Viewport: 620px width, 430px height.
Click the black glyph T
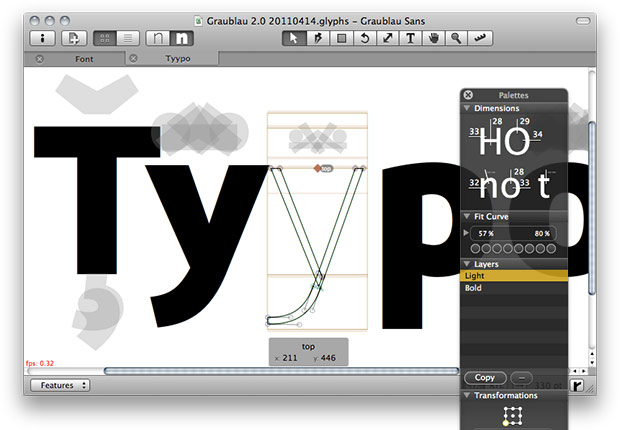(x=97, y=200)
